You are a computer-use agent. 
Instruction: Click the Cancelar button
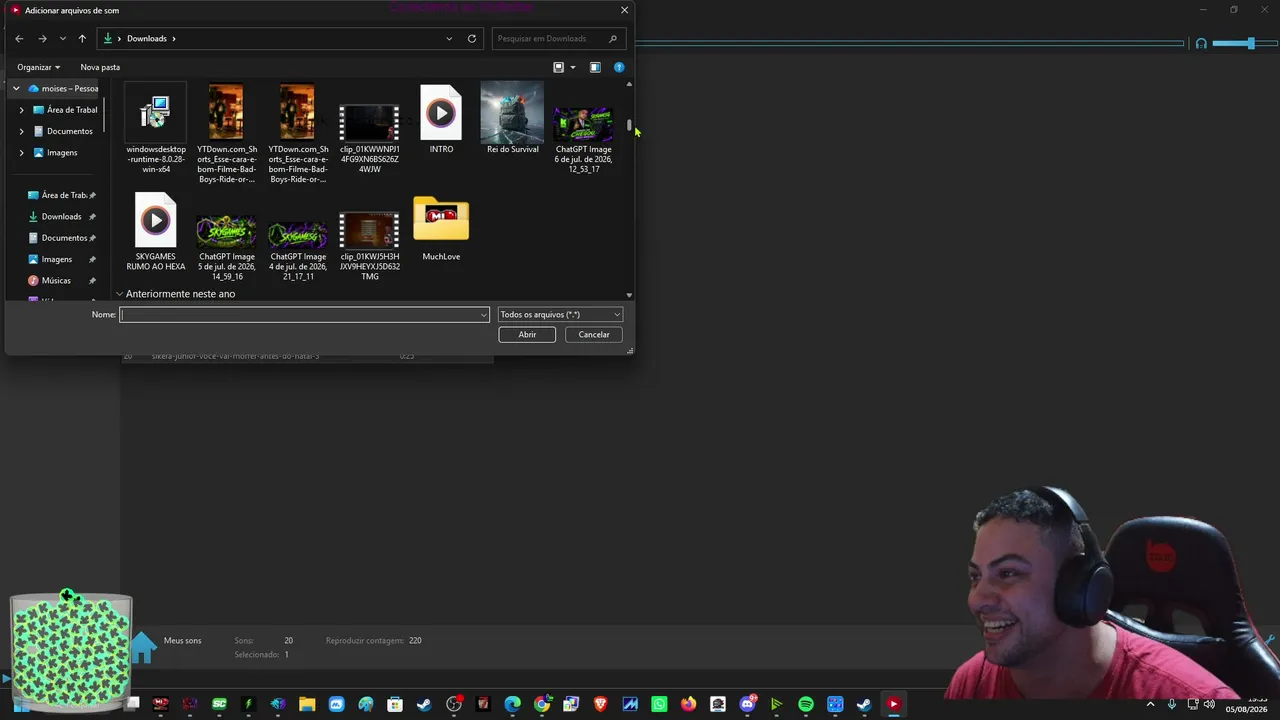[x=594, y=335]
